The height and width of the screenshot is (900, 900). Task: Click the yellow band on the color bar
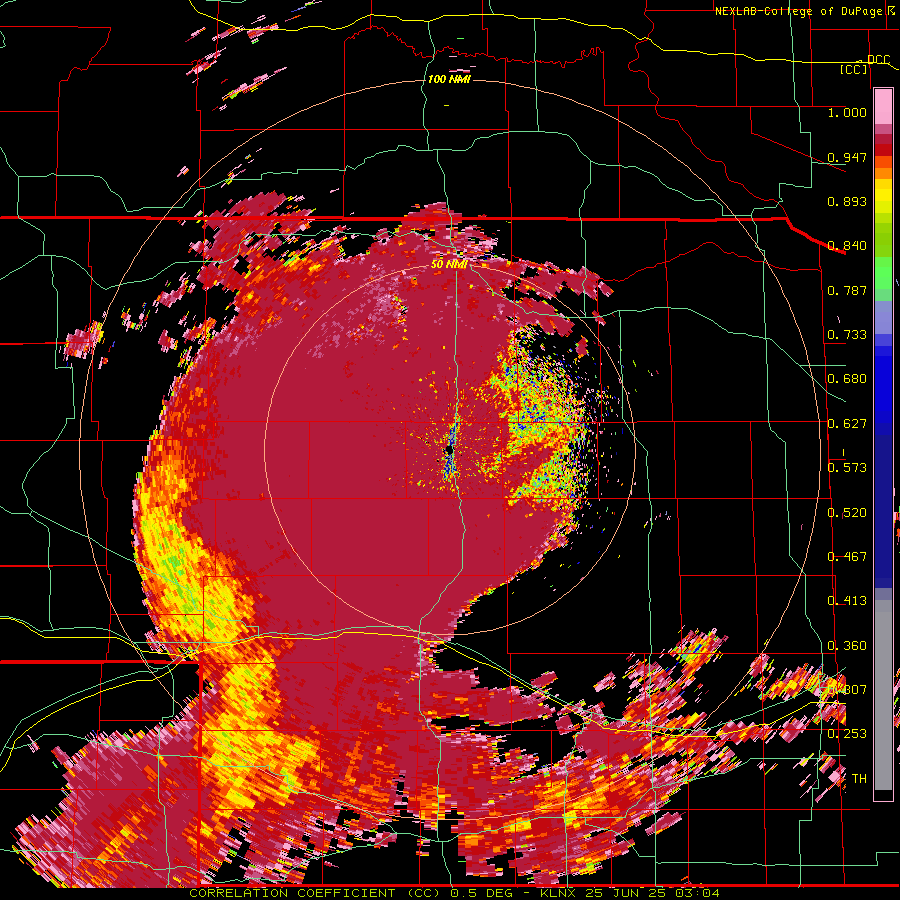point(883,197)
